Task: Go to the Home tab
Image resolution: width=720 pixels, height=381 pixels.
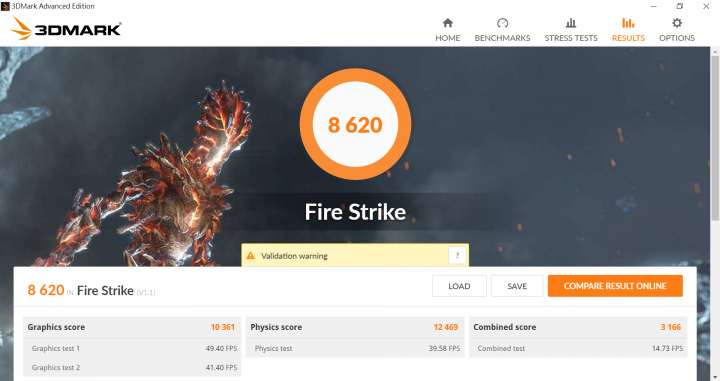Action: [x=447, y=30]
